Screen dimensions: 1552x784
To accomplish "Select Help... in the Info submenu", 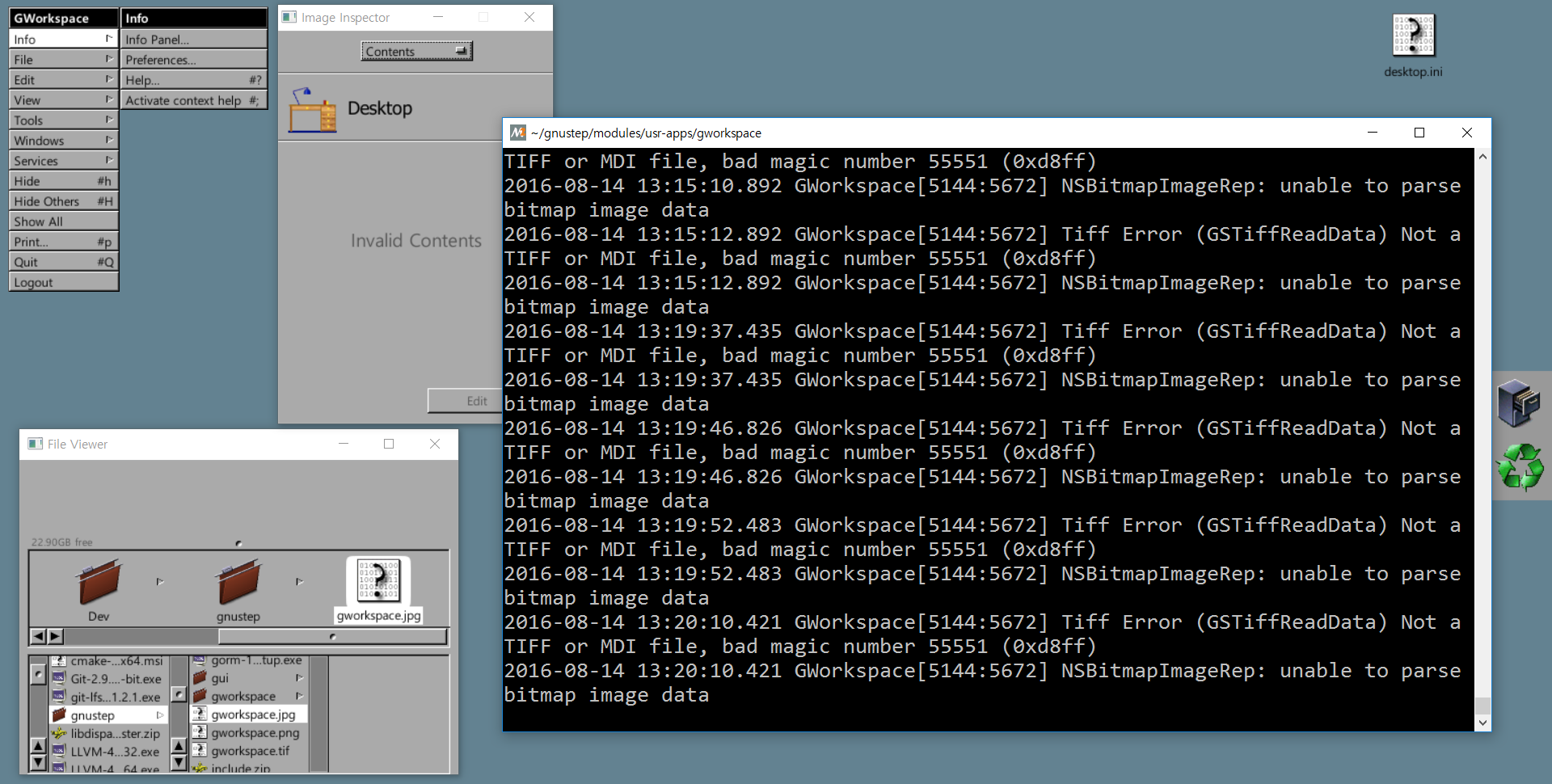I will point(194,80).
